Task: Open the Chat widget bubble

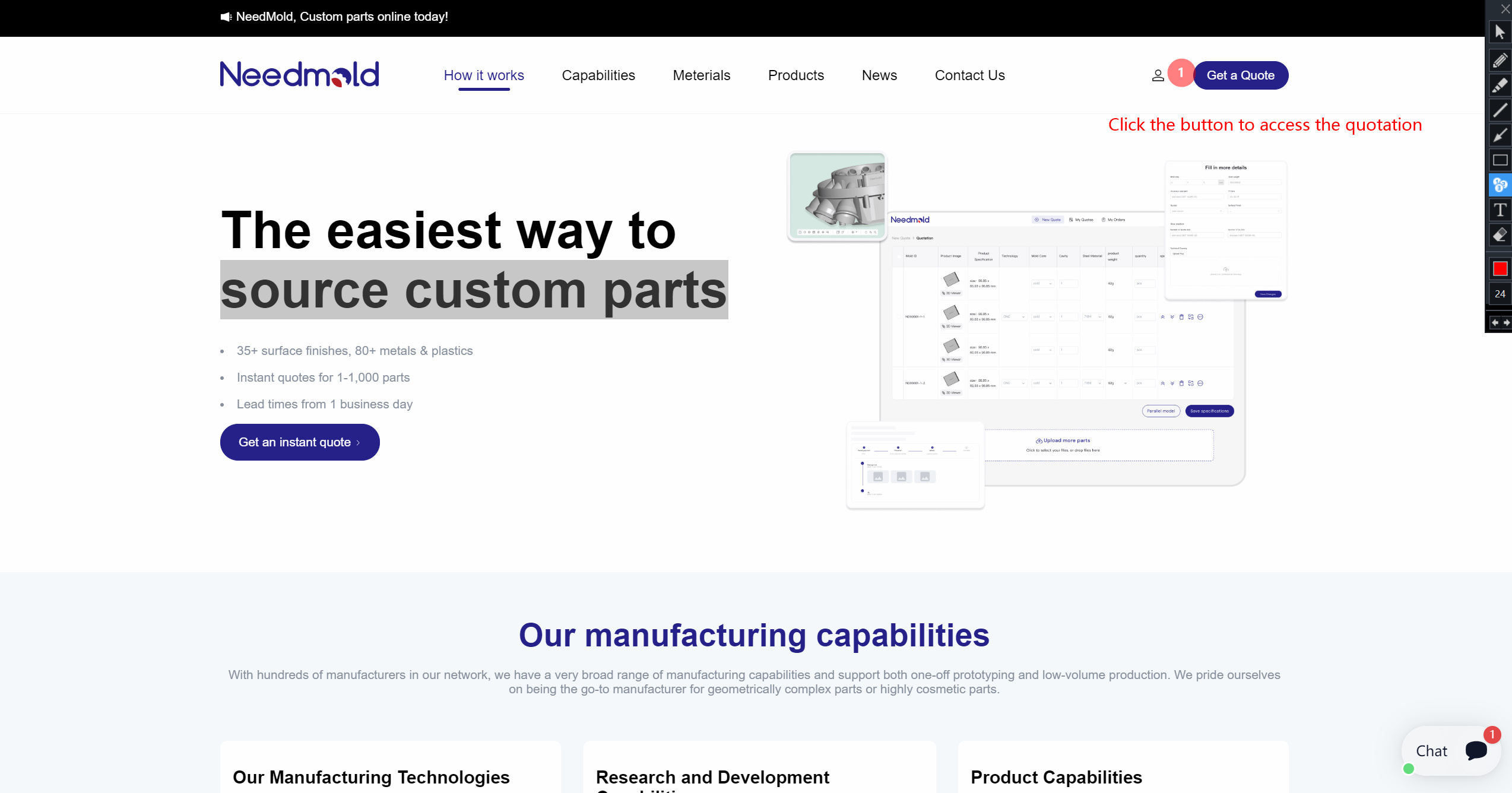Action: (1451, 751)
